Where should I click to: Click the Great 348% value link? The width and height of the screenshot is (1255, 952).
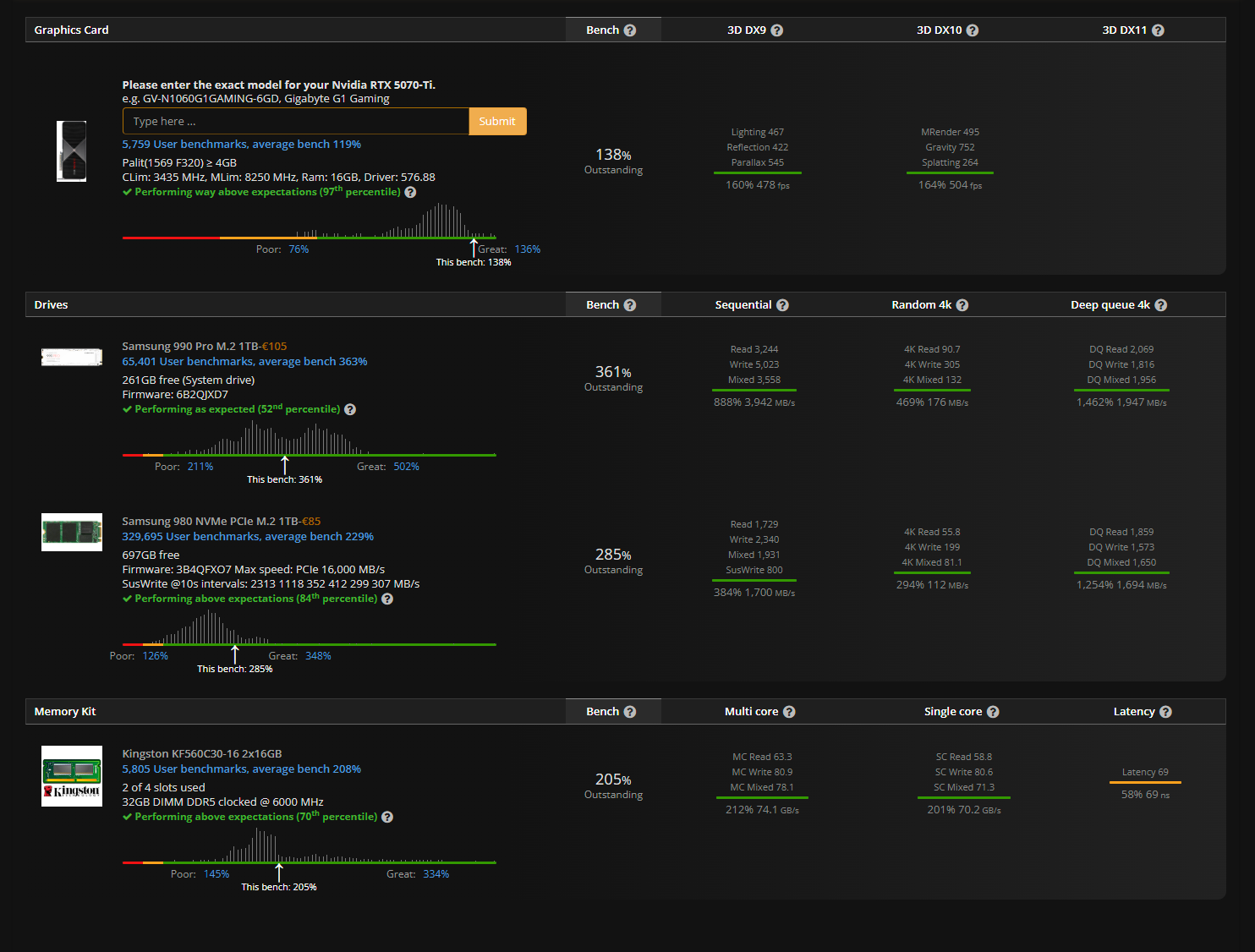tap(319, 656)
